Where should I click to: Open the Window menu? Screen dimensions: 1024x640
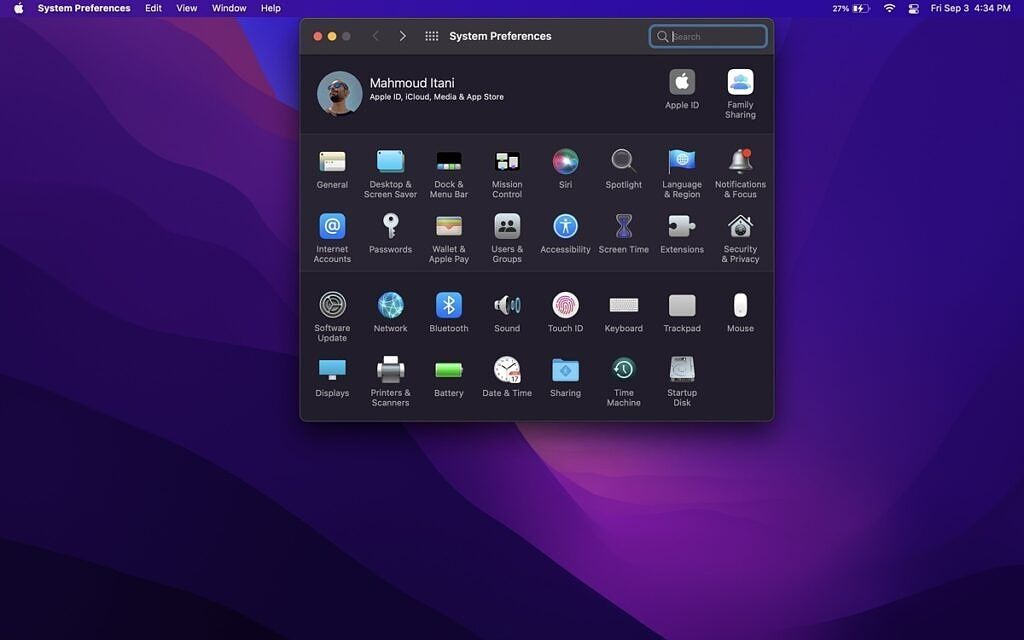[x=228, y=8]
